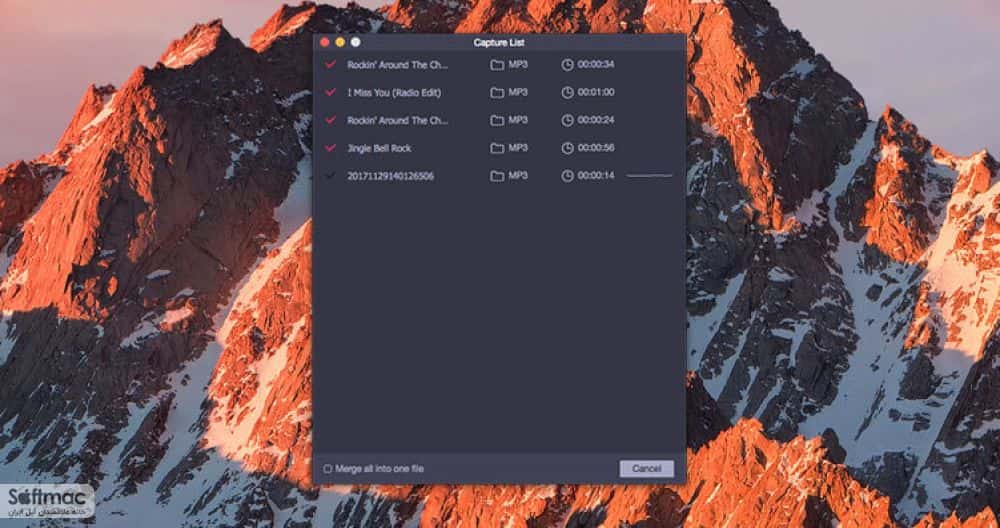This screenshot has width=1000, height=528.
Task: Click the 00:00:14 duration value
Action: click(596, 176)
